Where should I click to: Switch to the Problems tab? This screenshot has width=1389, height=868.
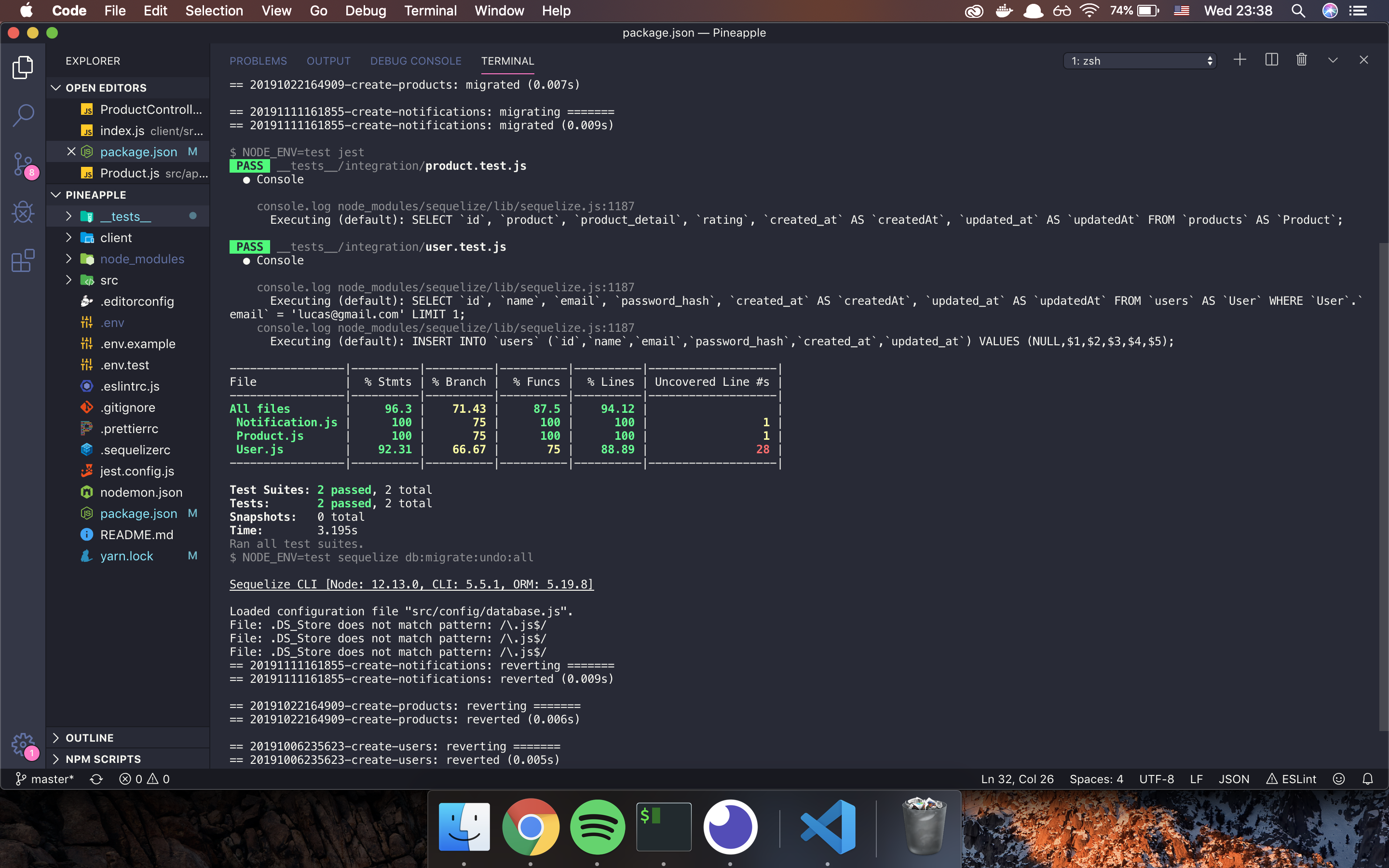(x=259, y=61)
